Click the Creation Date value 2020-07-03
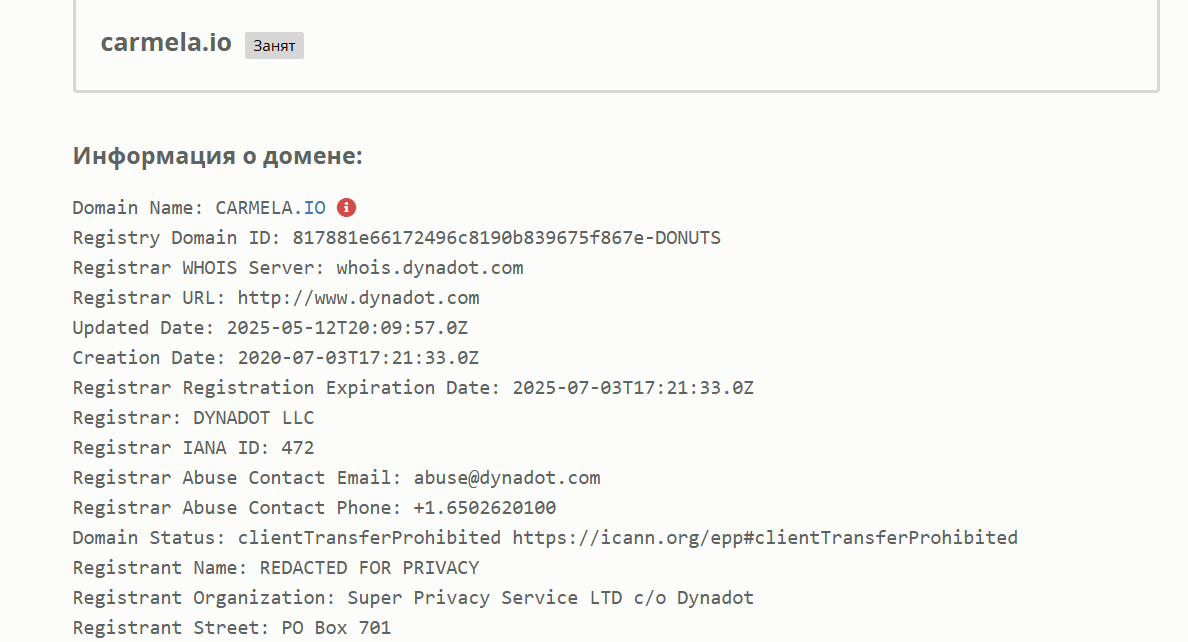Viewport: 1188px width, 642px height. pos(358,358)
